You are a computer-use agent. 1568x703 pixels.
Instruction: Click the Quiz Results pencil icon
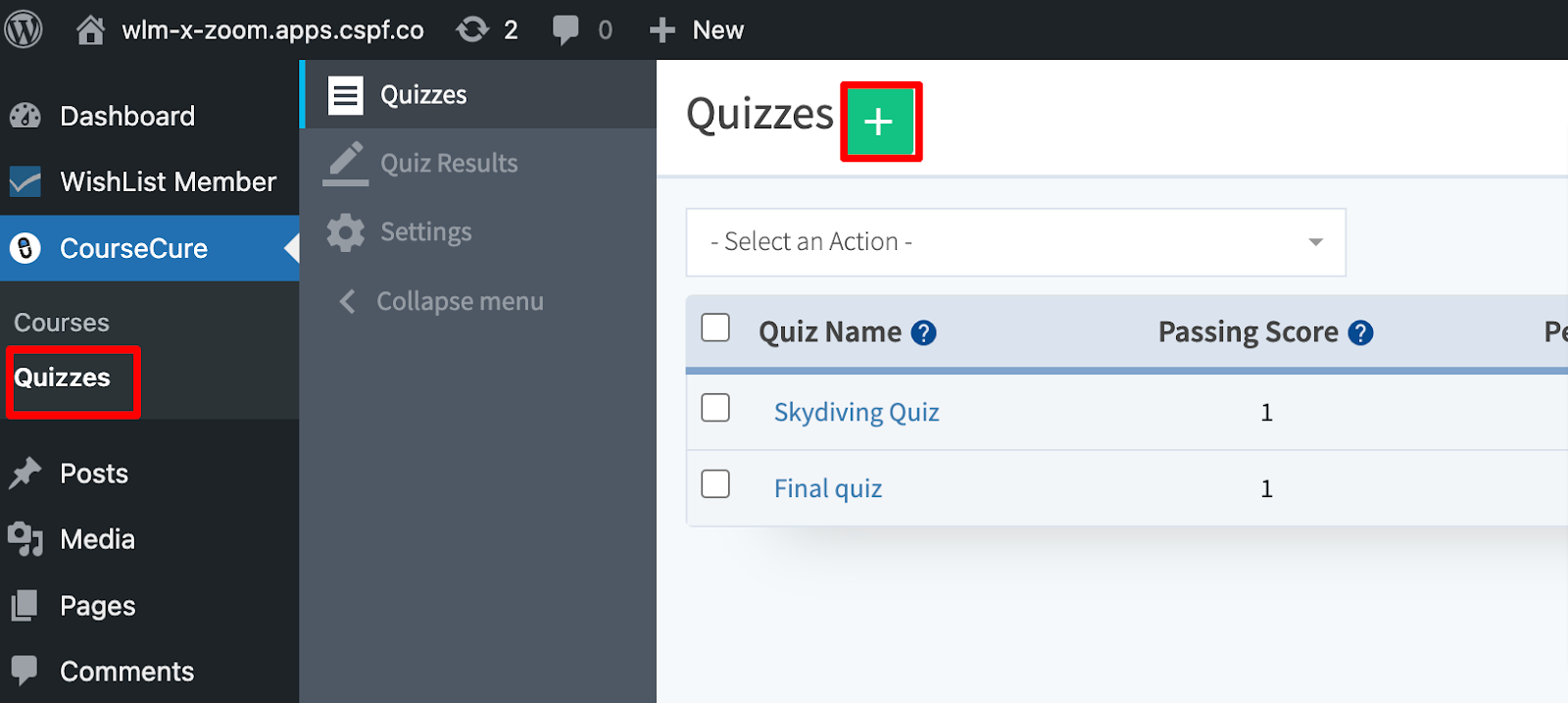coord(346,164)
